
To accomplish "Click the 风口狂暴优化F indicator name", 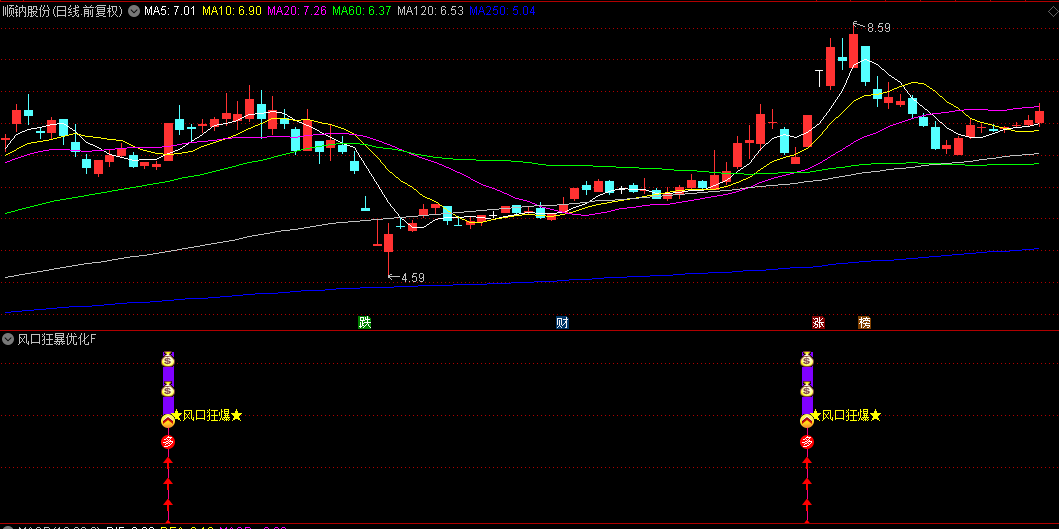I will pyautogui.click(x=57, y=339).
